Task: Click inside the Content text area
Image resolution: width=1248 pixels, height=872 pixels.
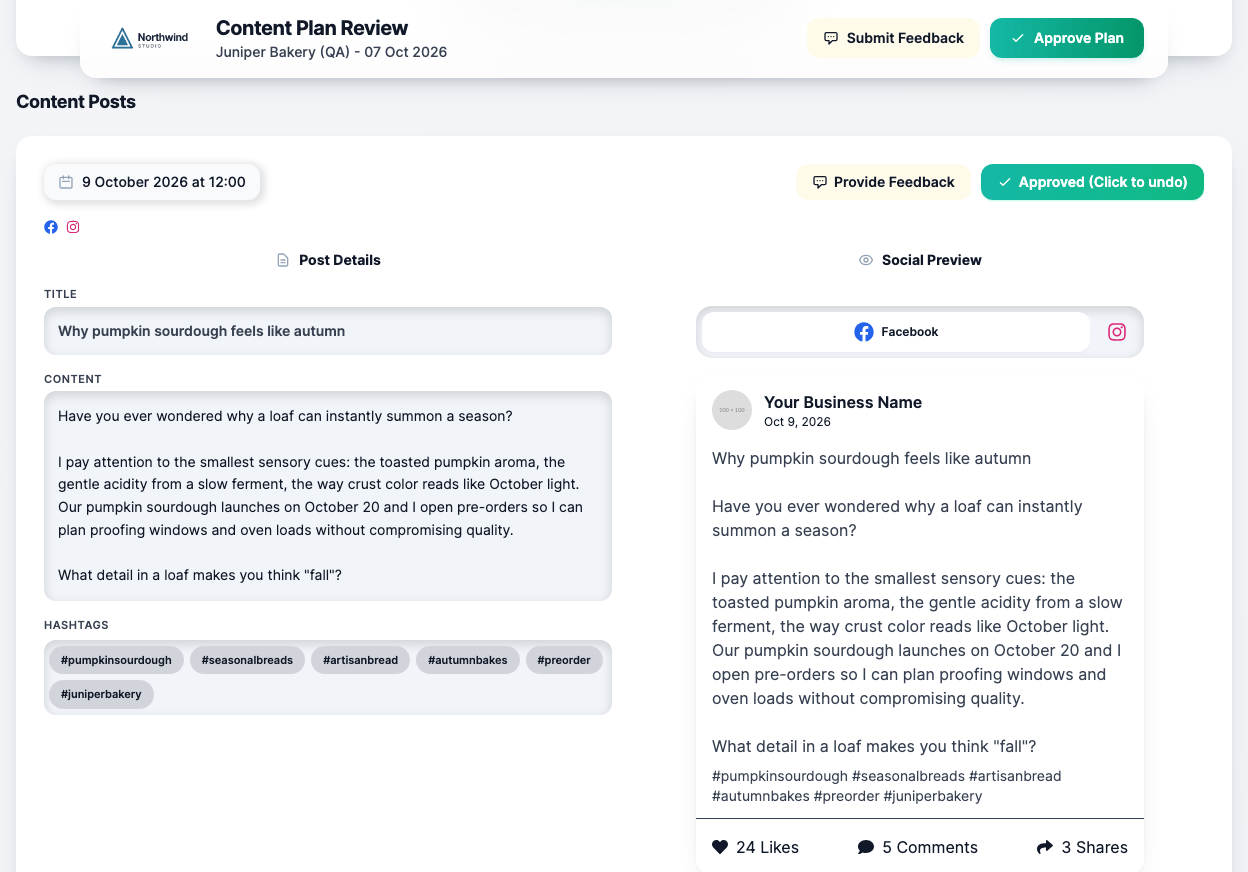Action: click(328, 496)
